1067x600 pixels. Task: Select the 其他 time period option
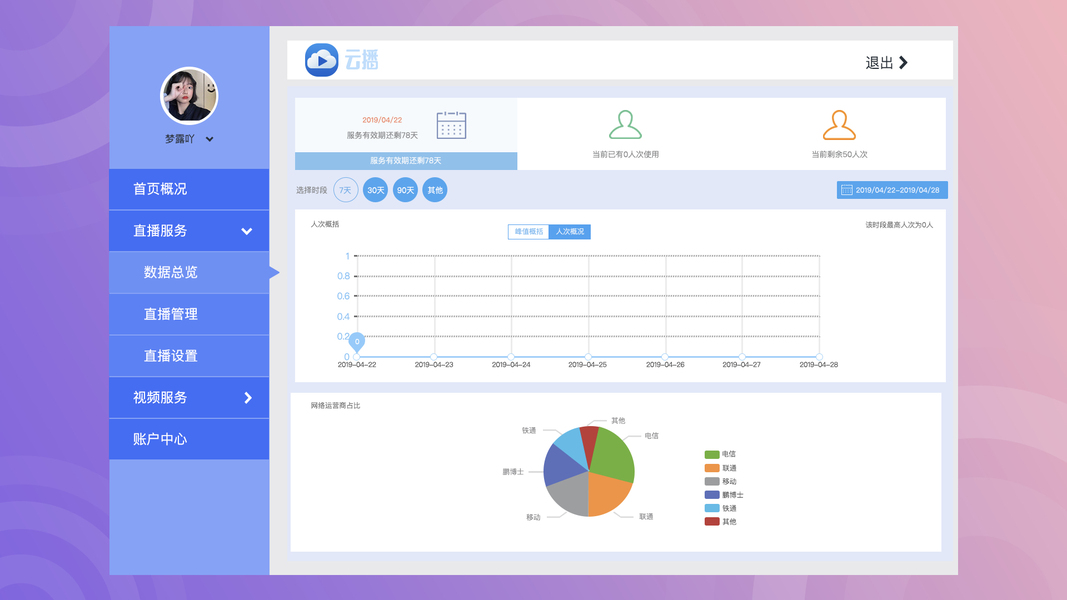click(435, 190)
